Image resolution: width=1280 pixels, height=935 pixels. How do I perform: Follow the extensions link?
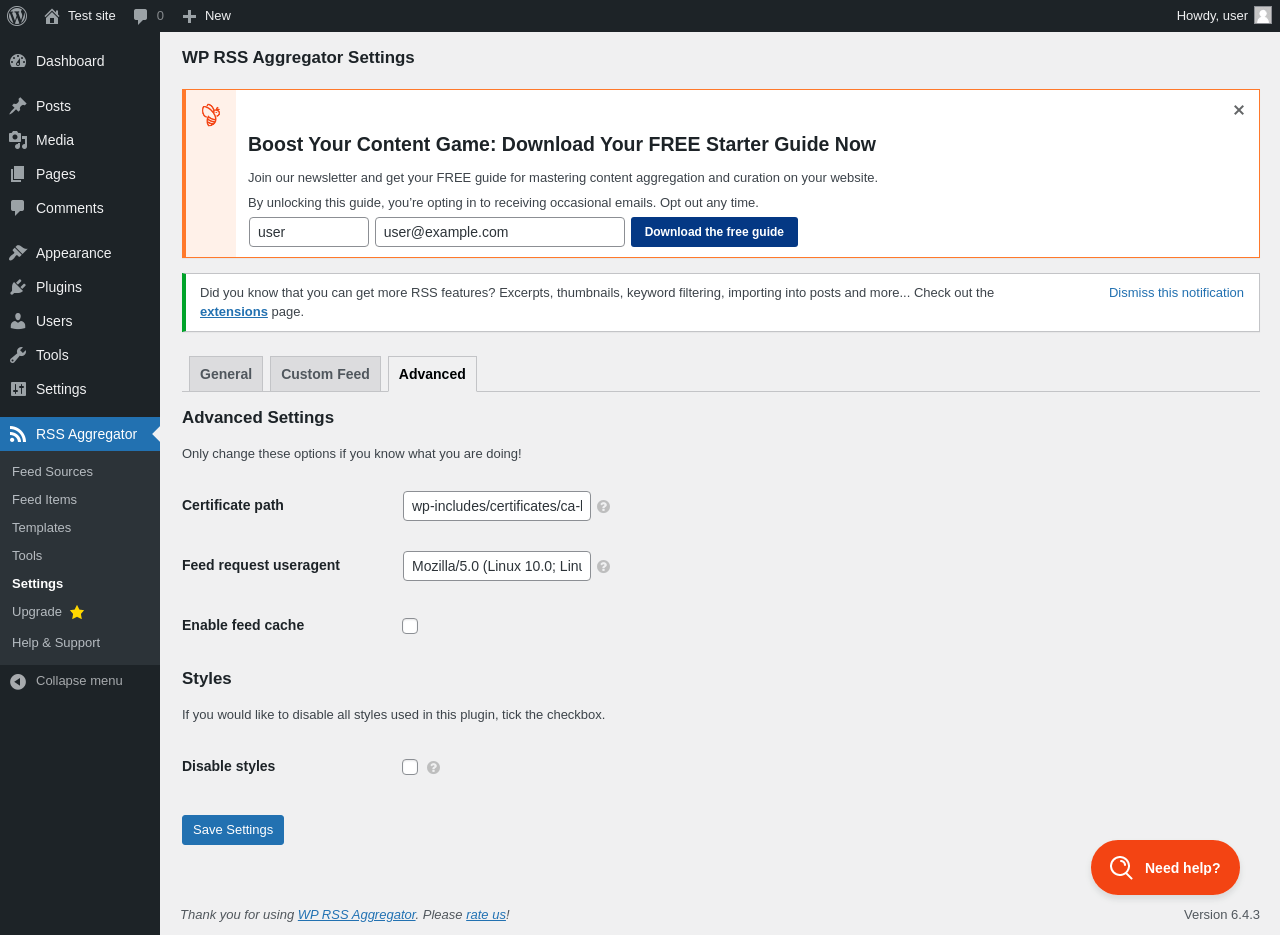click(x=234, y=312)
